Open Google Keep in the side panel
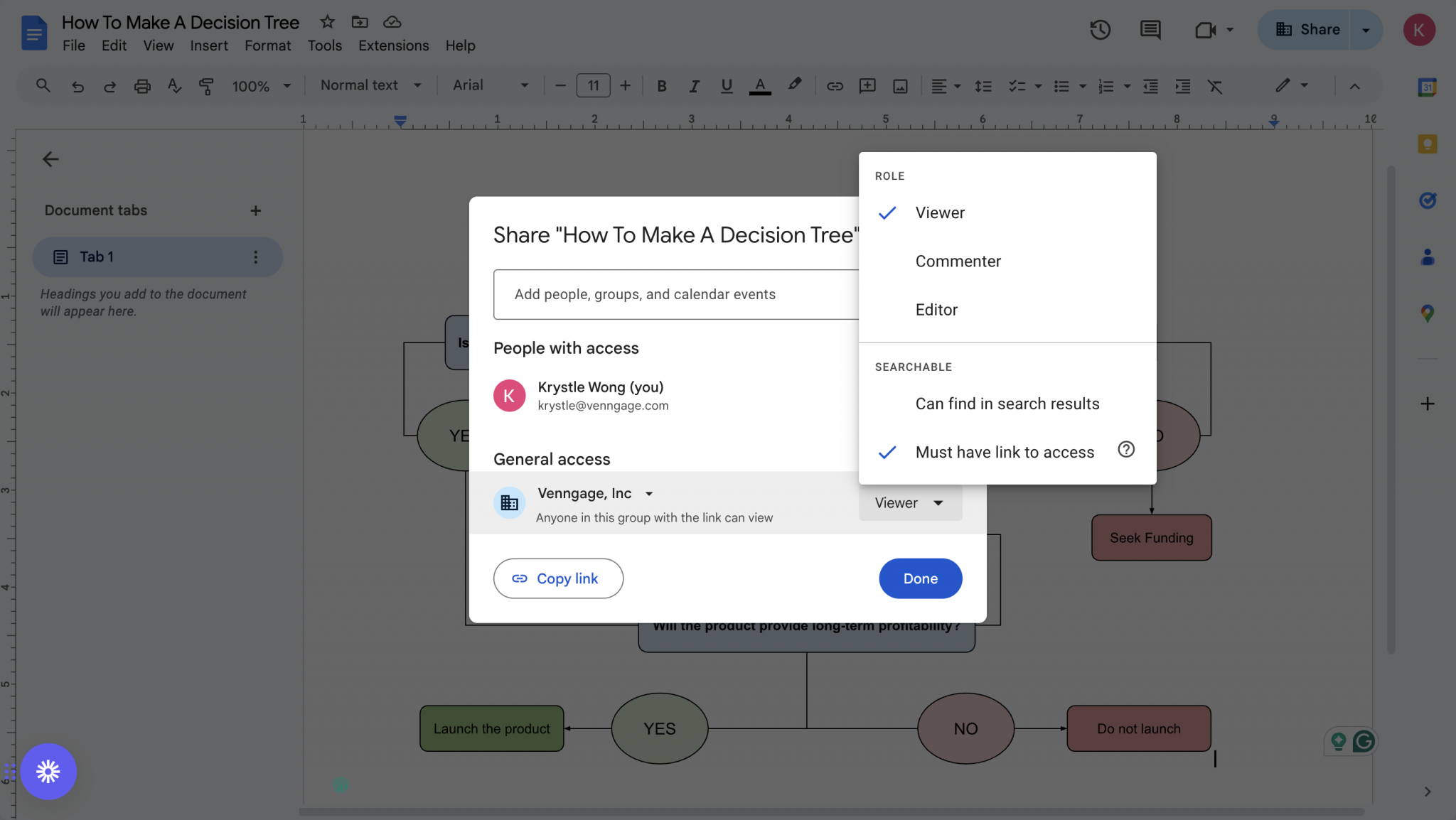 coord(1427,144)
